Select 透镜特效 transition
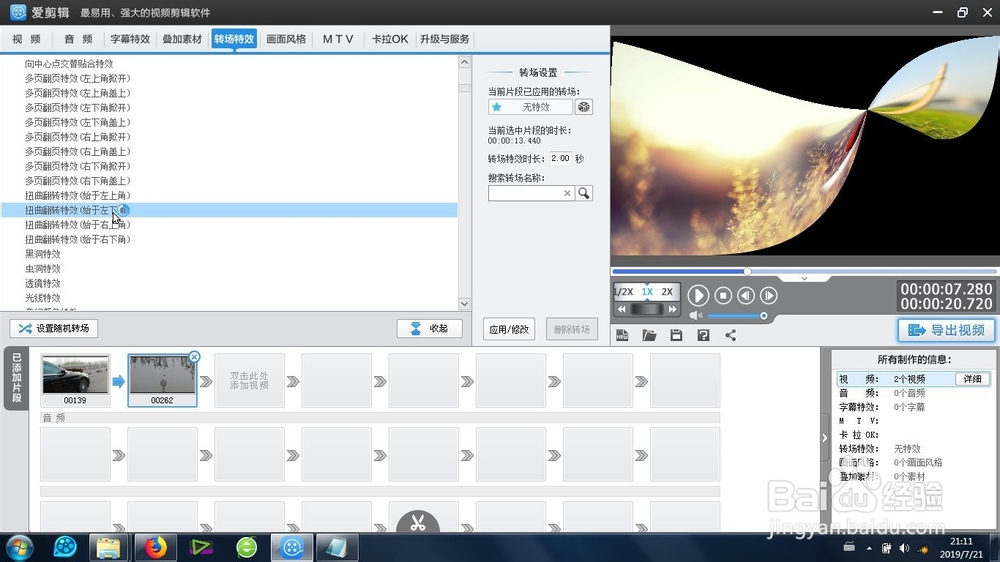 [43, 284]
